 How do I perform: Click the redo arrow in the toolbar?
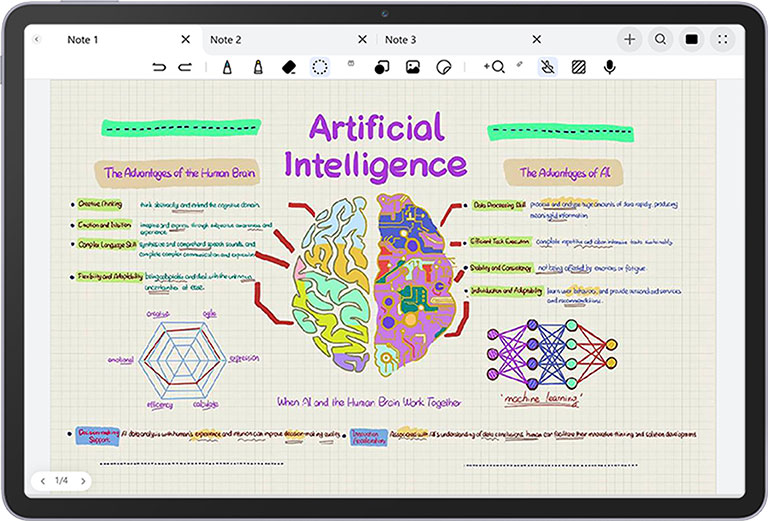click(185, 67)
